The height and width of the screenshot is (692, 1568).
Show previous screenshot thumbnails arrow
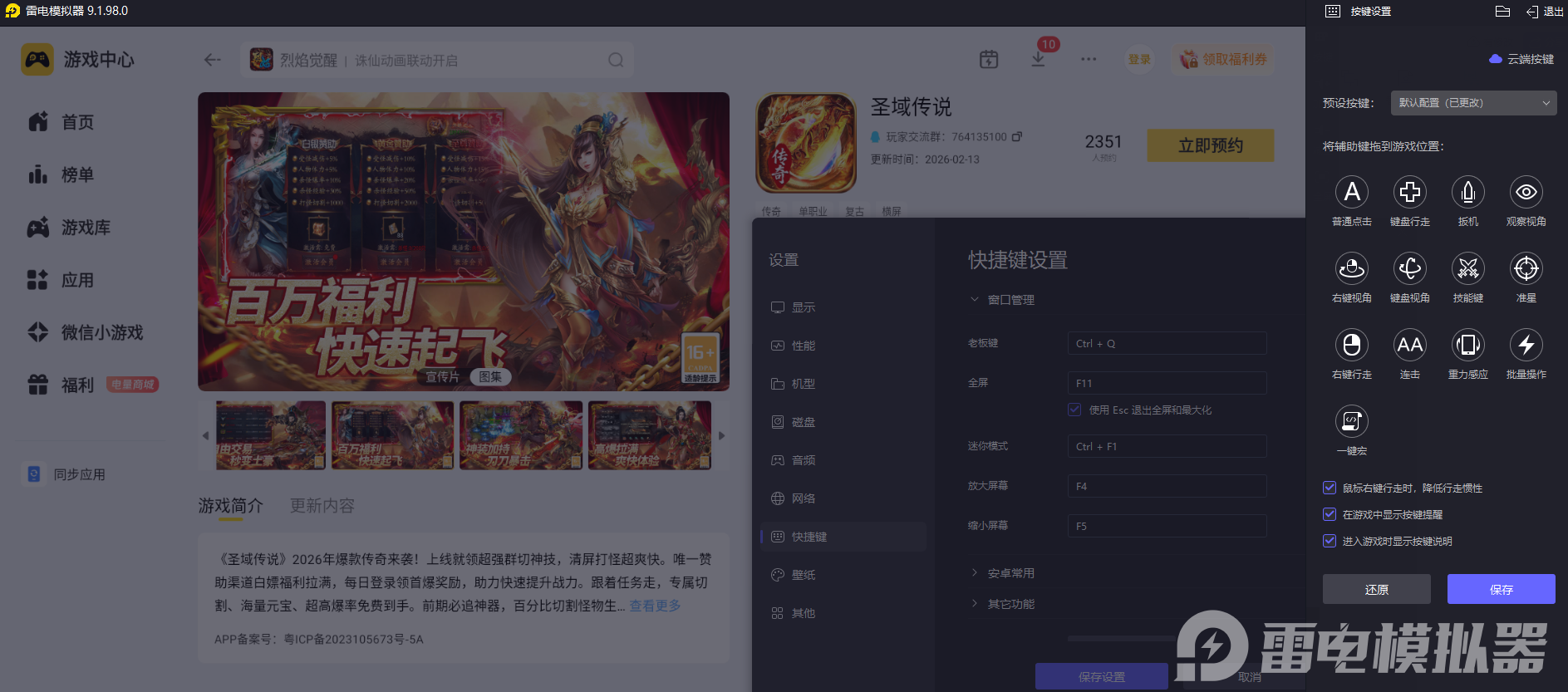pos(205,435)
